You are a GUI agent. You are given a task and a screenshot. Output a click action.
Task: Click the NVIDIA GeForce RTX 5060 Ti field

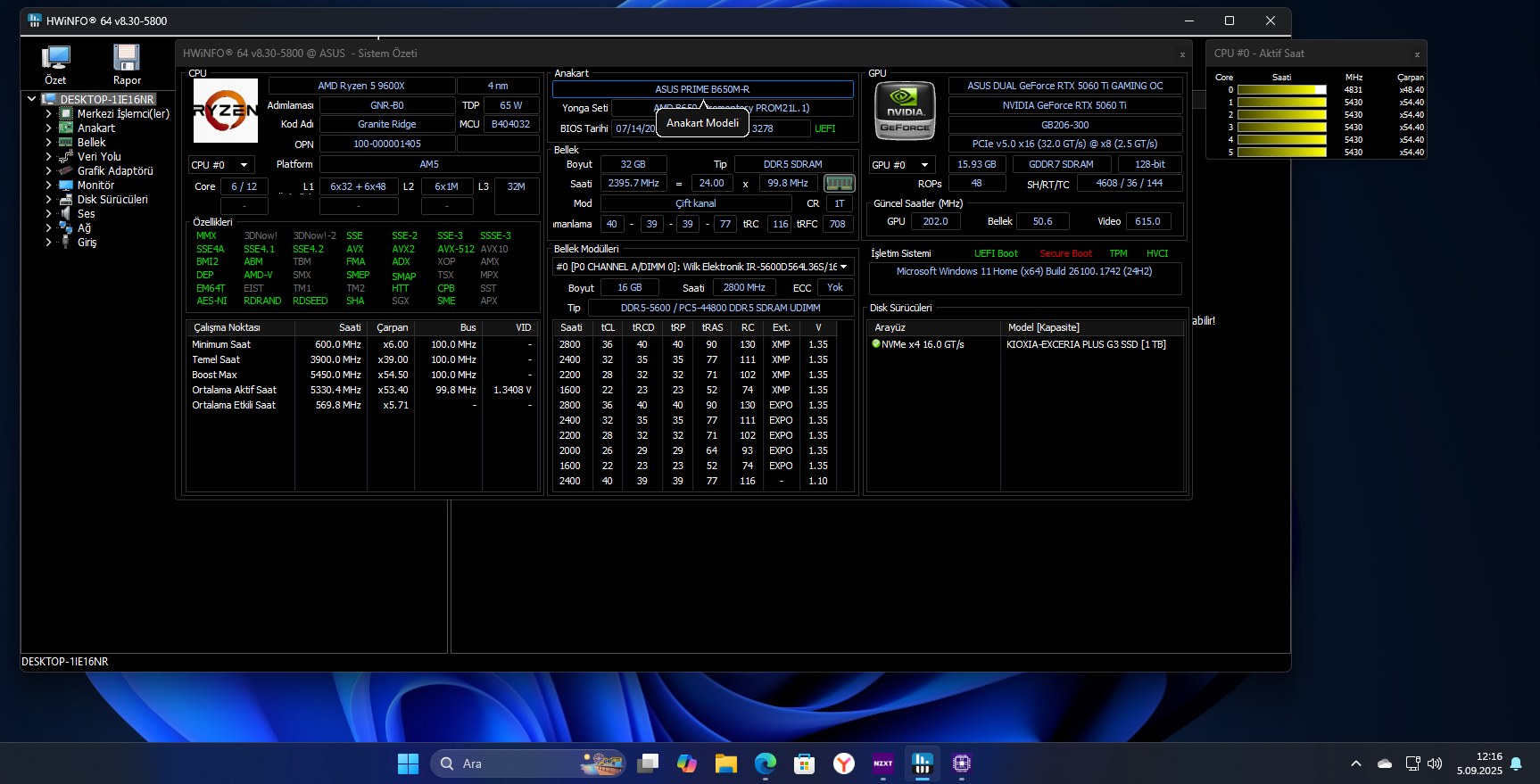click(1064, 105)
